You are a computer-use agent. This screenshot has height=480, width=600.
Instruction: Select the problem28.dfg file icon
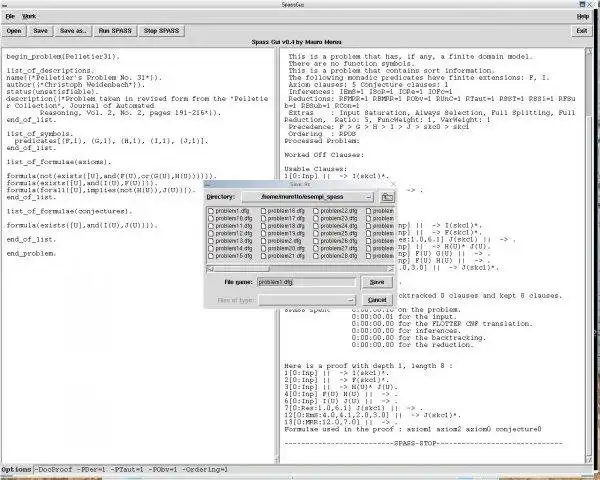pyautogui.click(x=316, y=256)
